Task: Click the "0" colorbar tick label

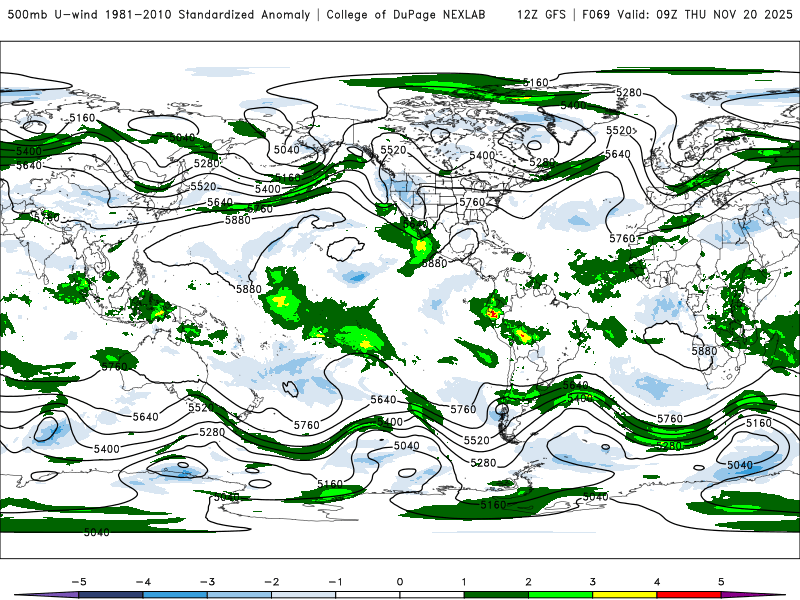Action: coord(400,582)
